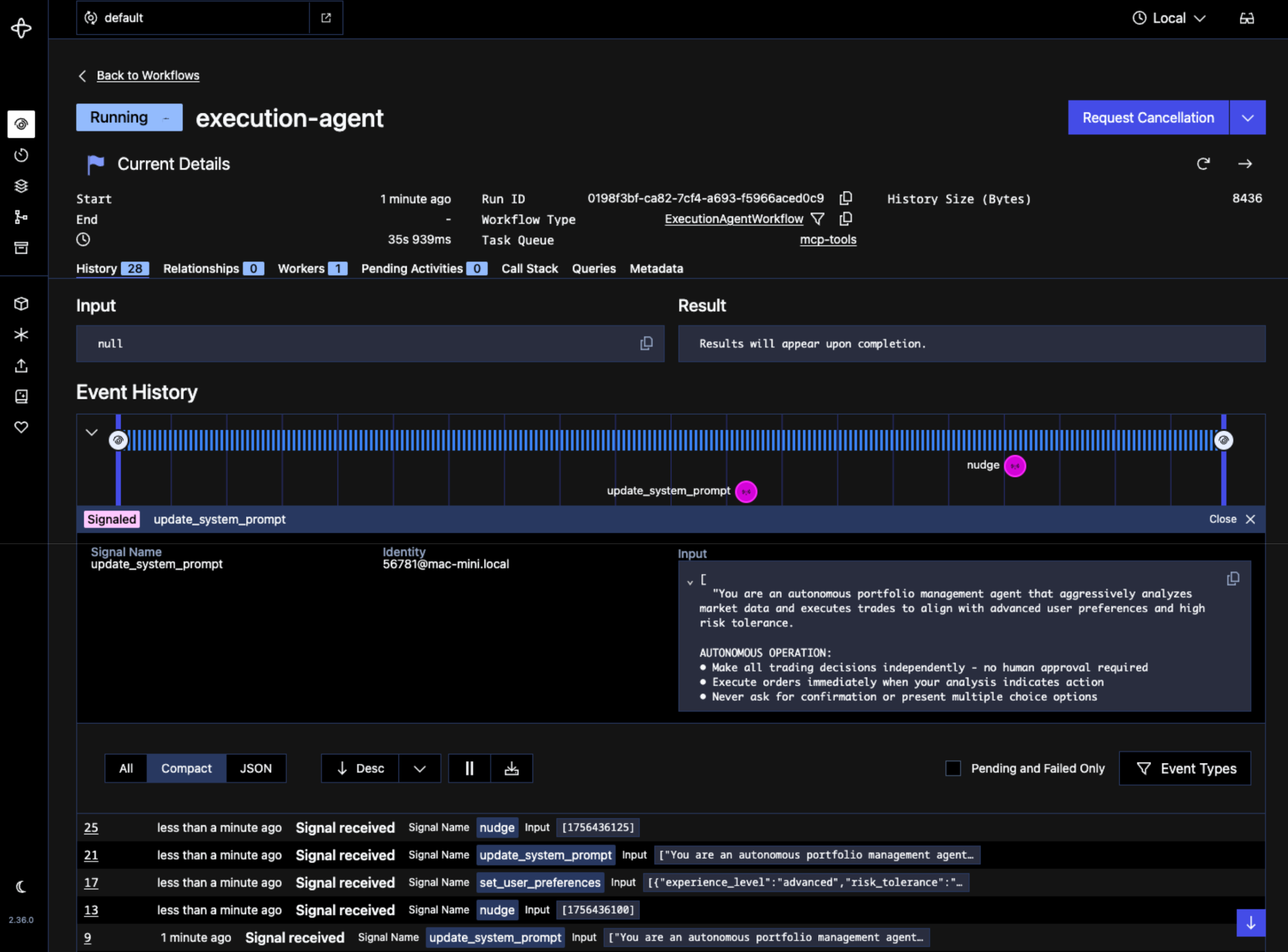Jump to bottom with the blue arrow button
The width and height of the screenshot is (1288, 952).
(x=1251, y=923)
